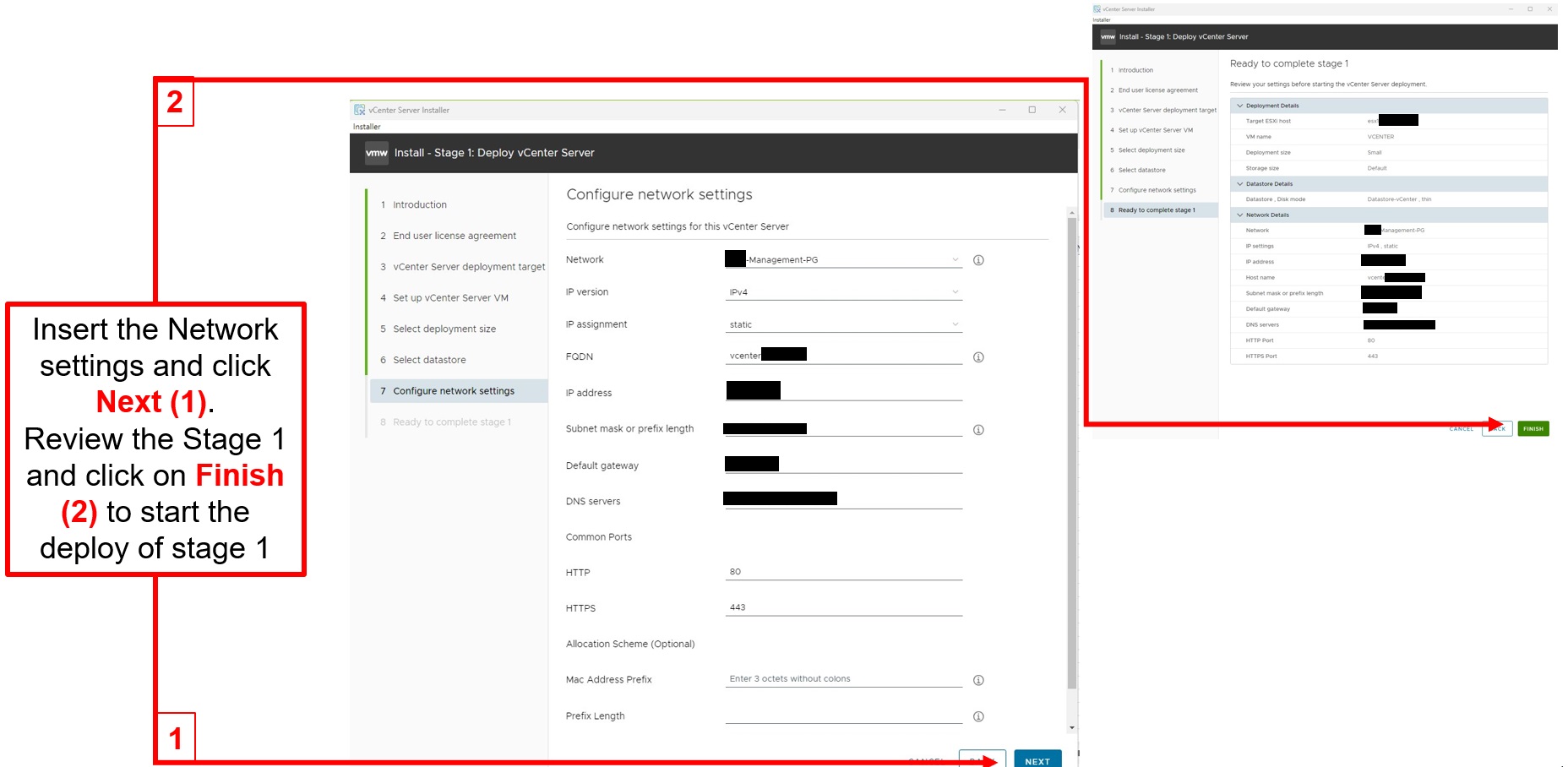
Task: Click the FQDN input field
Action: pyautogui.click(x=843, y=356)
